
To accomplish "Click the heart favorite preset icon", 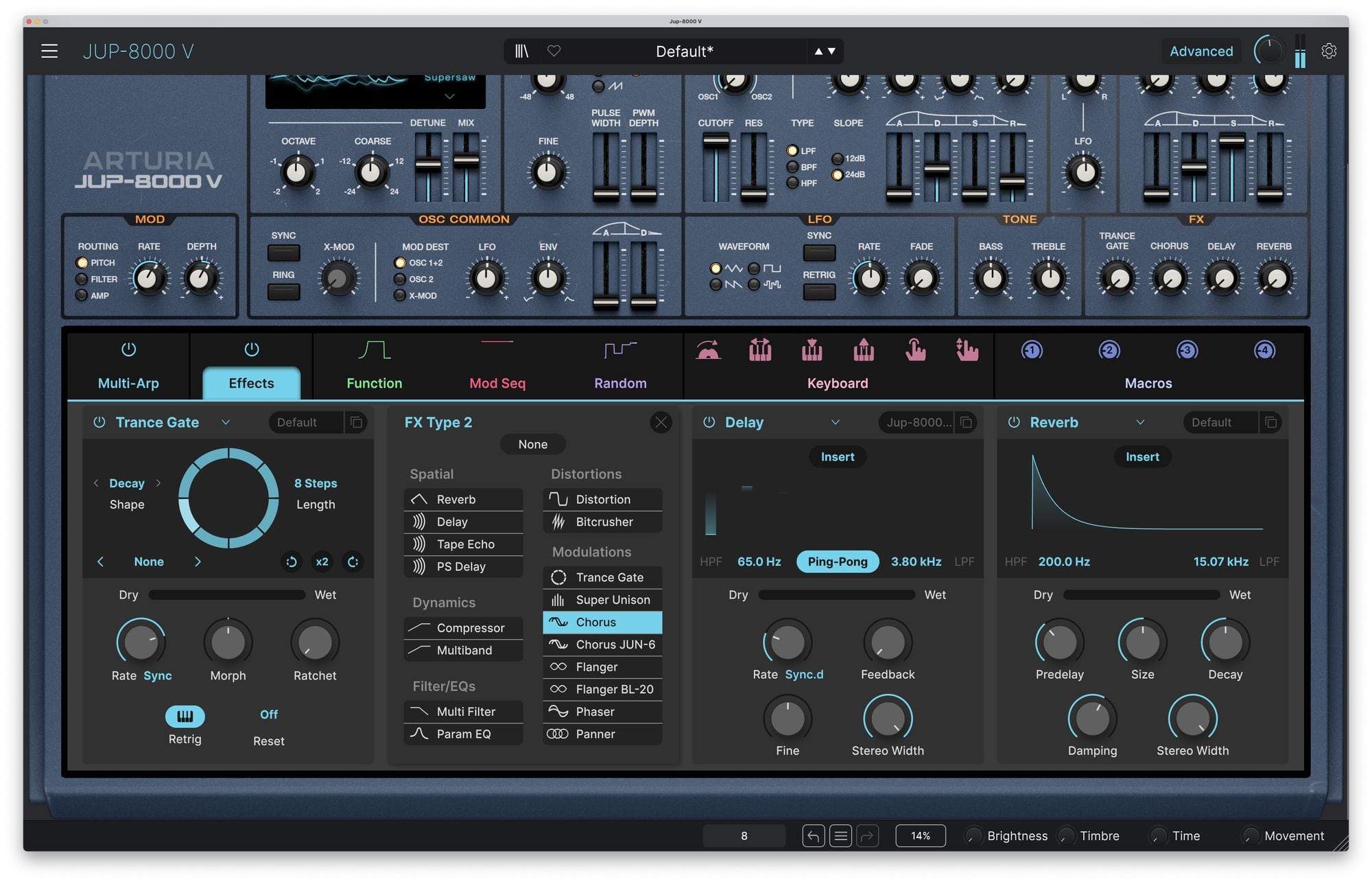I will coord(554,51).
